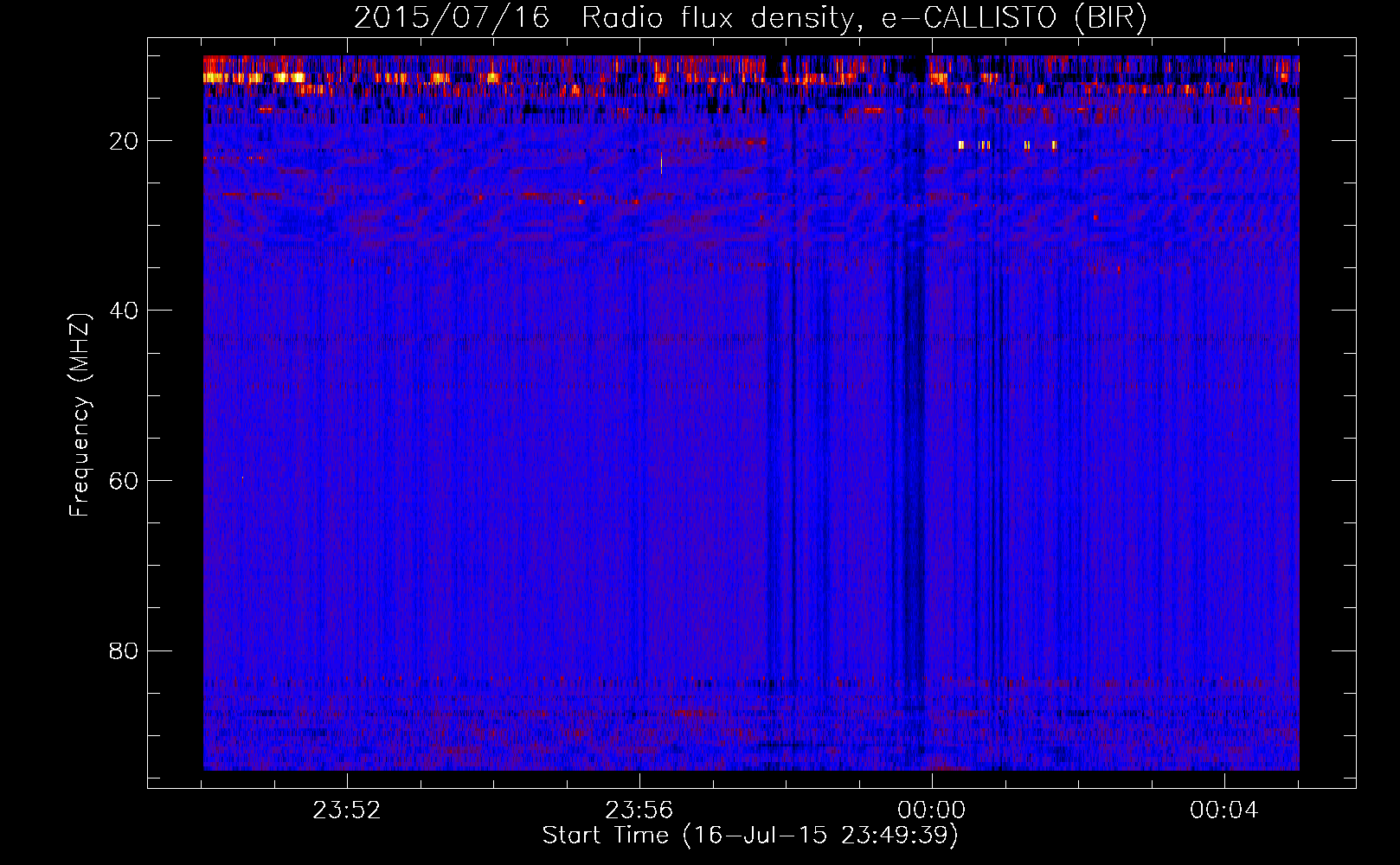Click the '00:00' time tick label
The height and width of the screenshot is (865, 1400).
932,811
